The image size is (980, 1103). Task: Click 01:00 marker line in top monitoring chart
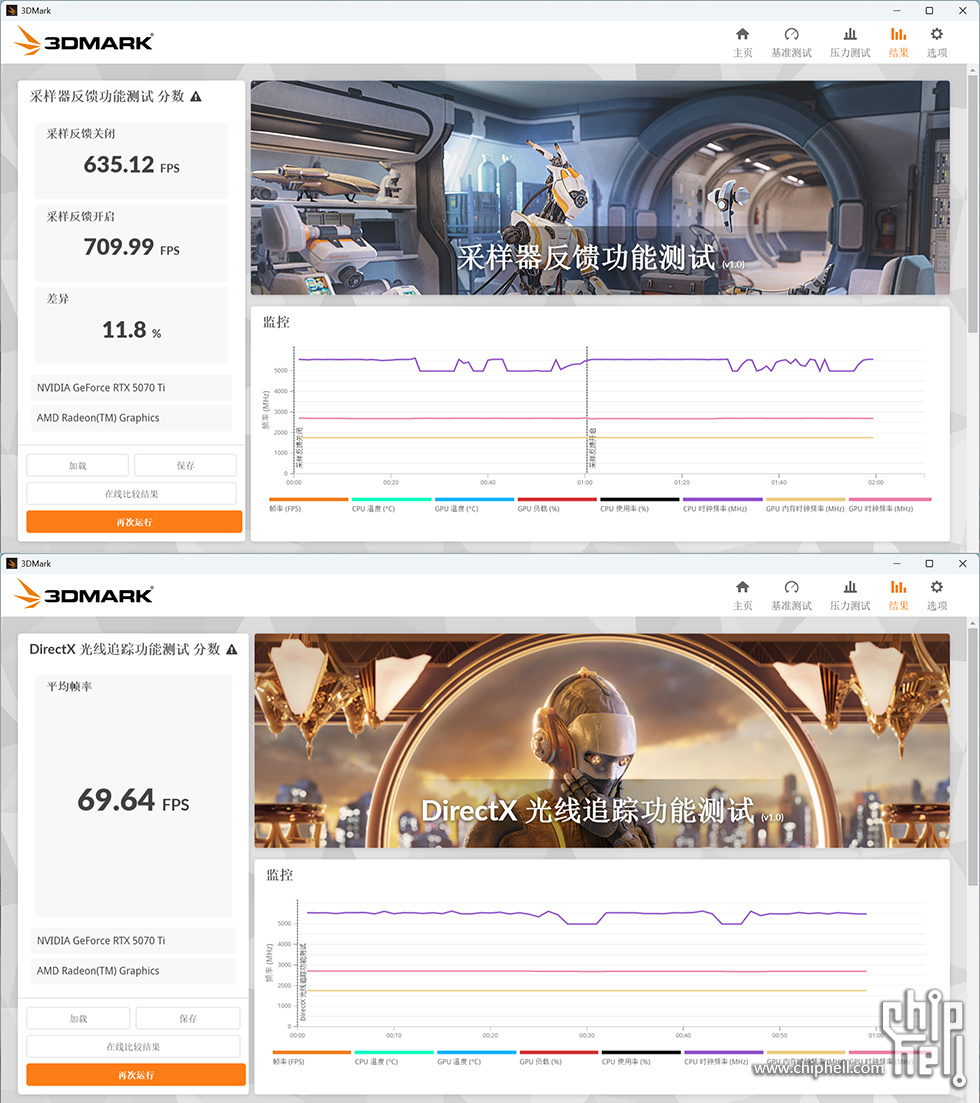pyautogui.click(x=587, y=409)
